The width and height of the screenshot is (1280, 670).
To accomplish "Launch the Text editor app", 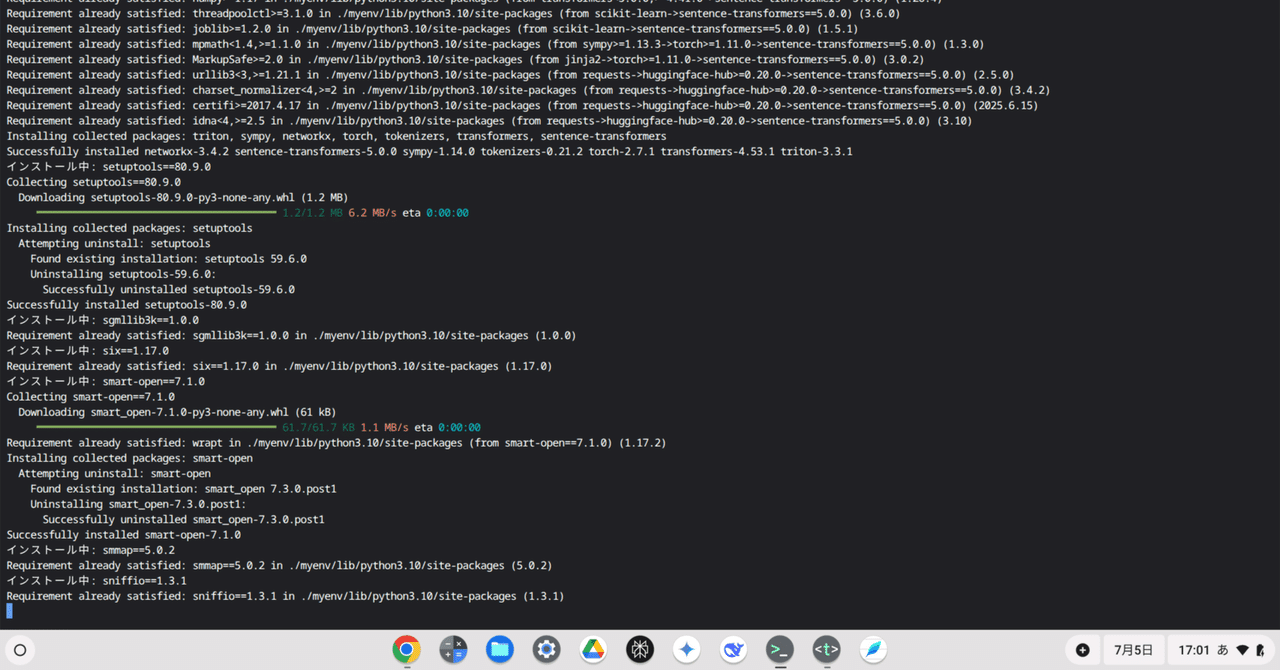I will [826, 649].
